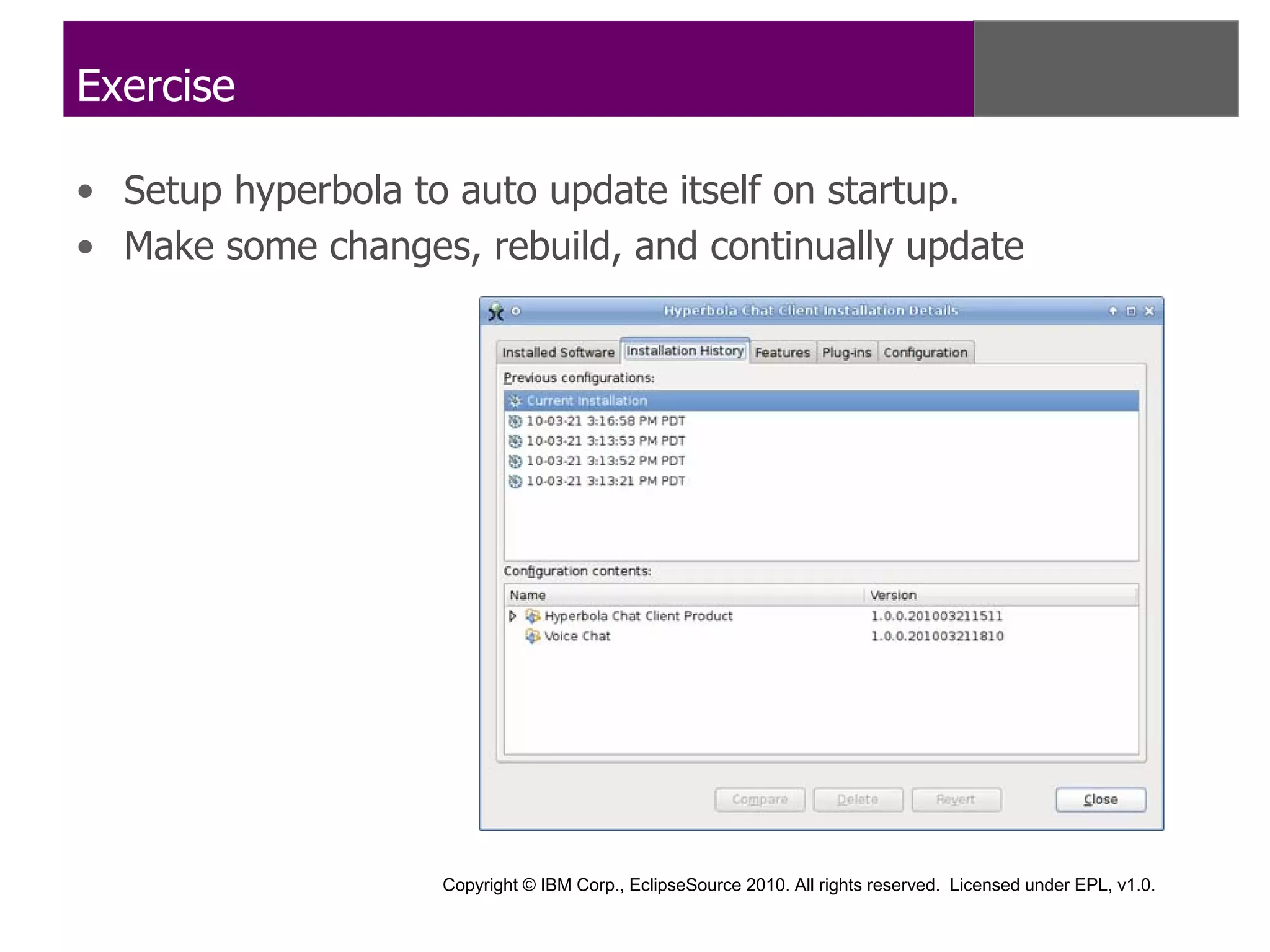Open the Features tab

(783, 352)
